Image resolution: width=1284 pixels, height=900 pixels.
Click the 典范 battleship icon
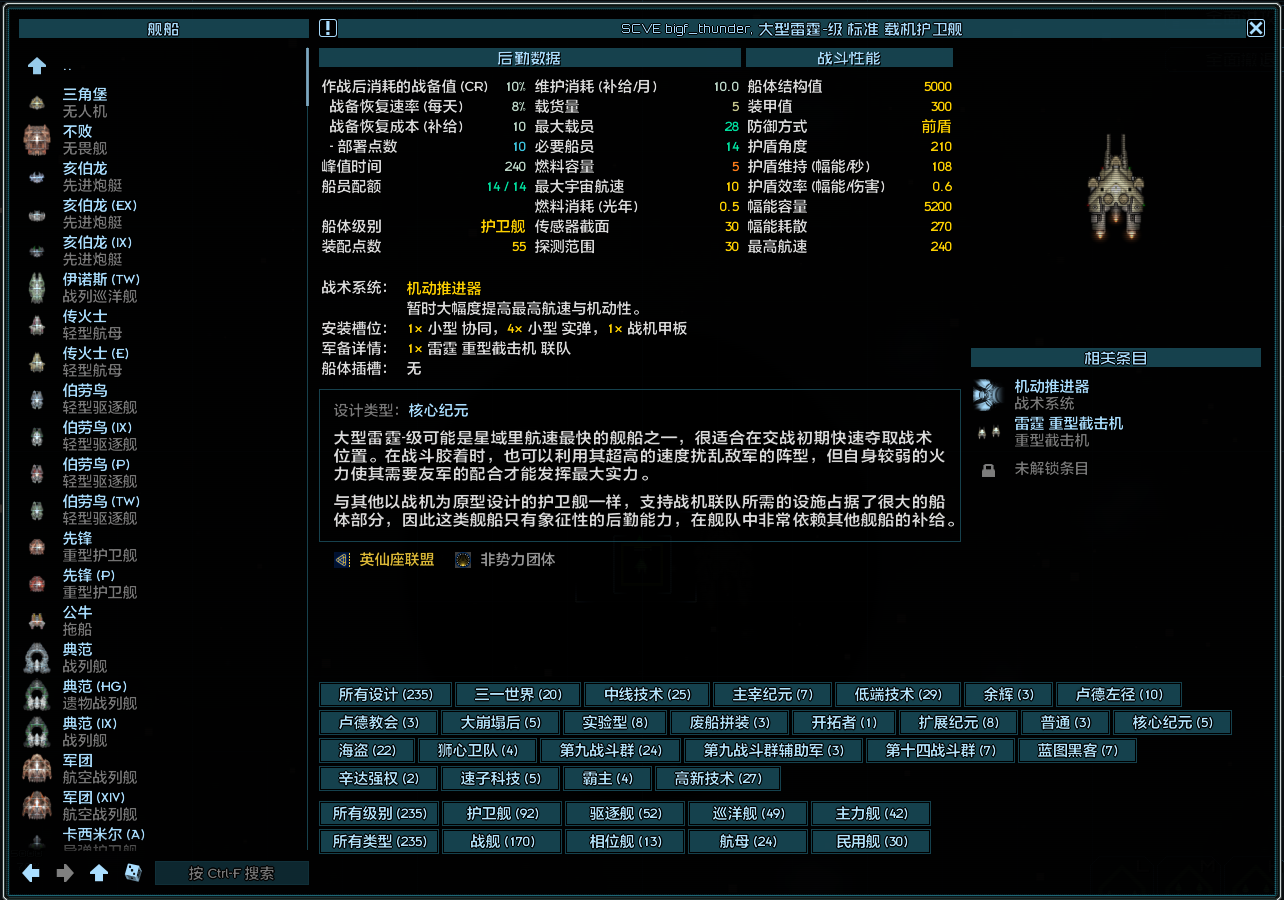[x=37, y=658]
